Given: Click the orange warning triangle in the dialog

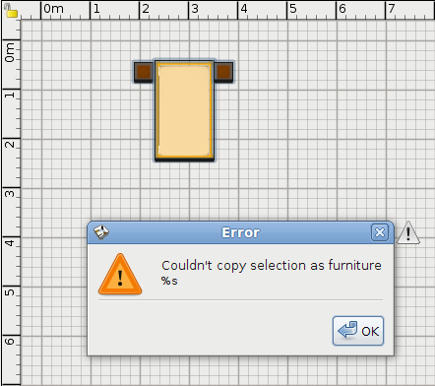Looking at the screenshot, I should point(120,275).
